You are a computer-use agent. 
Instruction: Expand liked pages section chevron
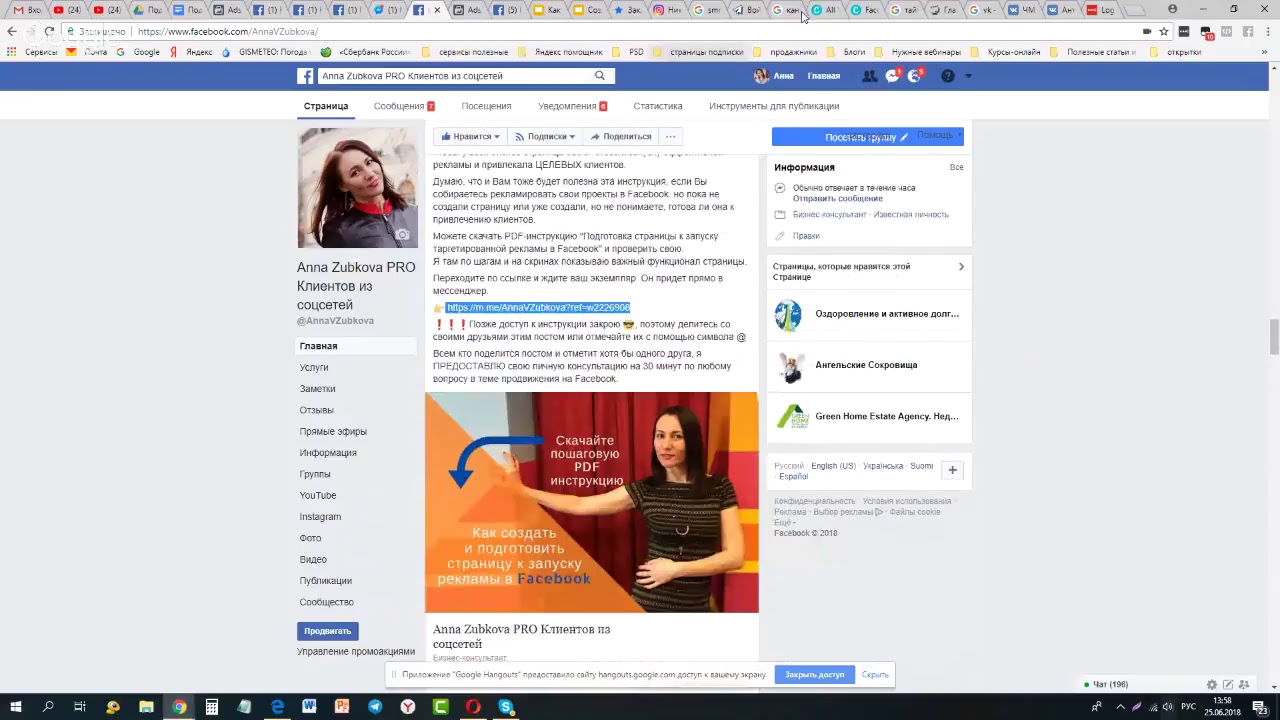961,267
